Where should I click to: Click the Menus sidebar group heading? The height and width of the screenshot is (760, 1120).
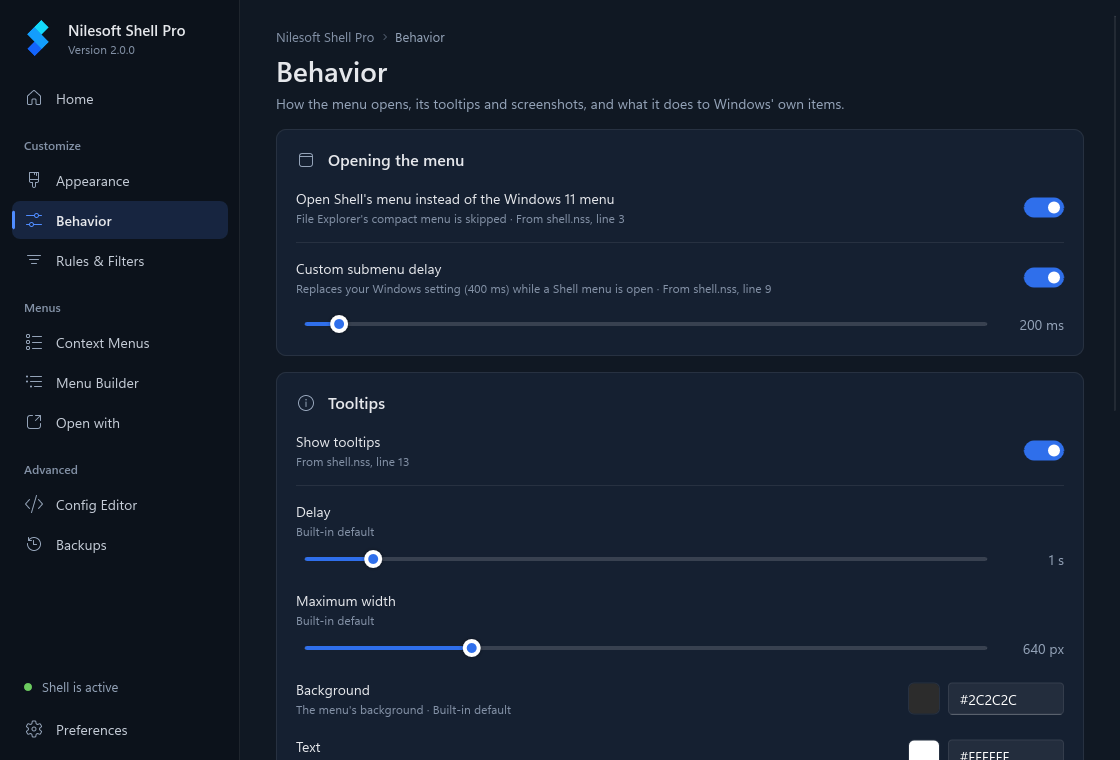42,308
